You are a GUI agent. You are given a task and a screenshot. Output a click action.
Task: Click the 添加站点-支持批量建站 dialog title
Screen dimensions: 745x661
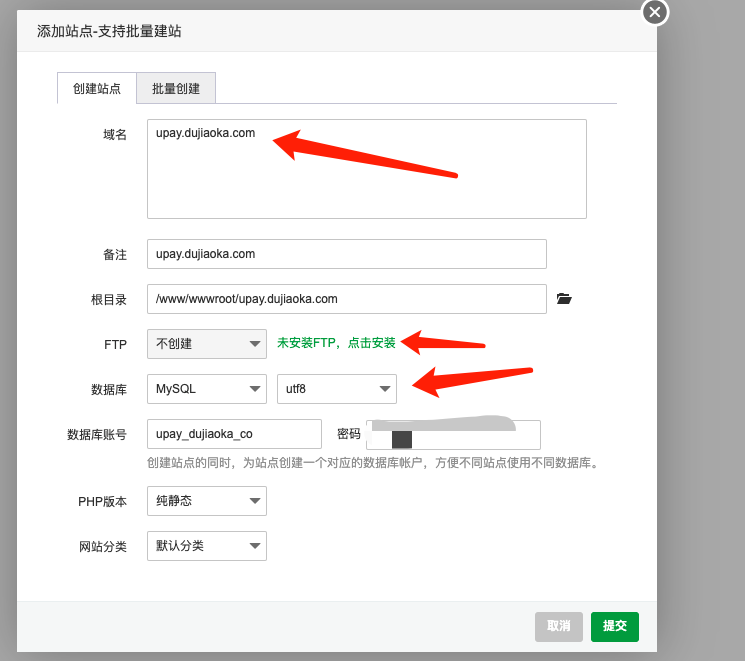coord(109,31)
